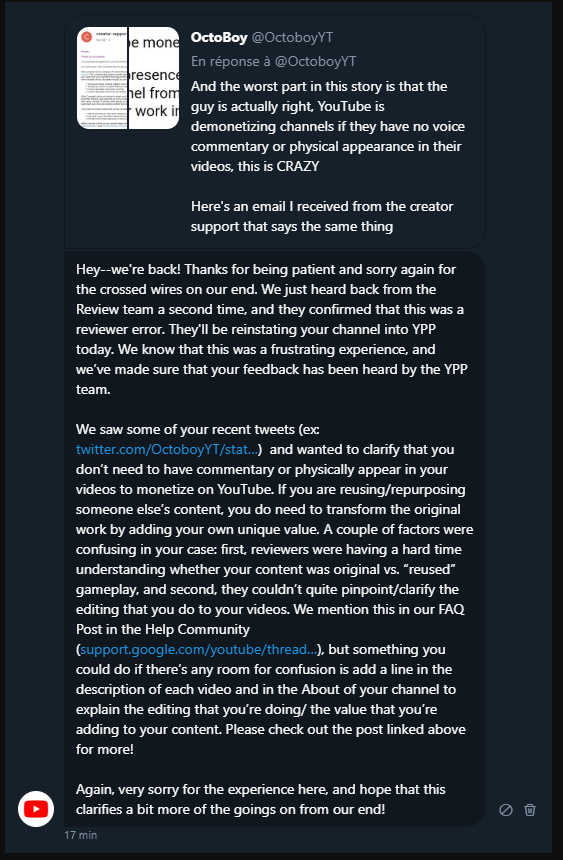This screenshot has width=563, height=860.
Task: Click the word CRAZY in the quoted tweet
Action: 298,166
